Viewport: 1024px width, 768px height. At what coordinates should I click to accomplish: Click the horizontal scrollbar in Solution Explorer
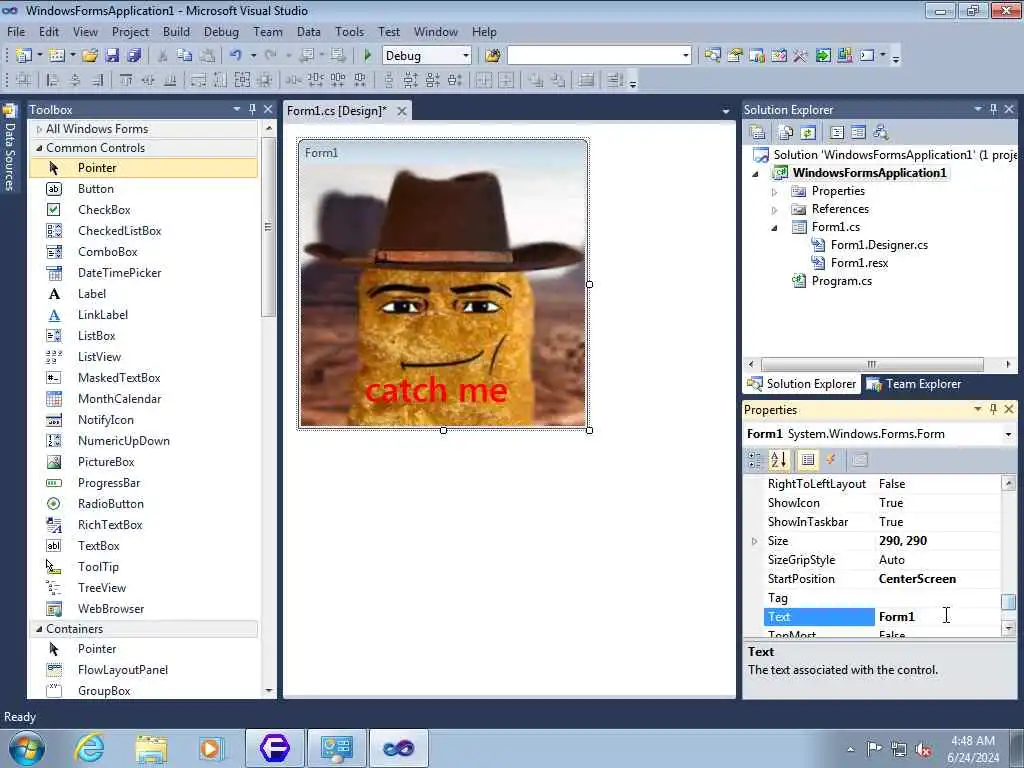(x=872, y=364)
